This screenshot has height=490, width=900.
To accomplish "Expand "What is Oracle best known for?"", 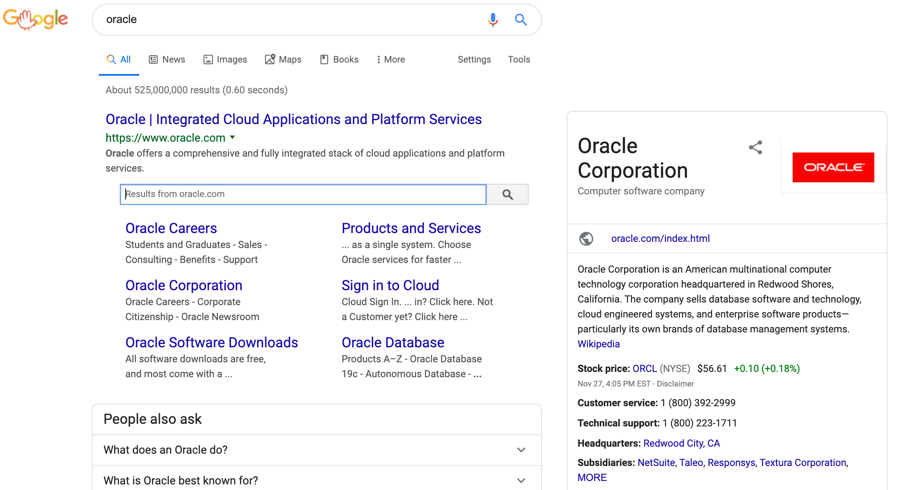I will [316, 480].
